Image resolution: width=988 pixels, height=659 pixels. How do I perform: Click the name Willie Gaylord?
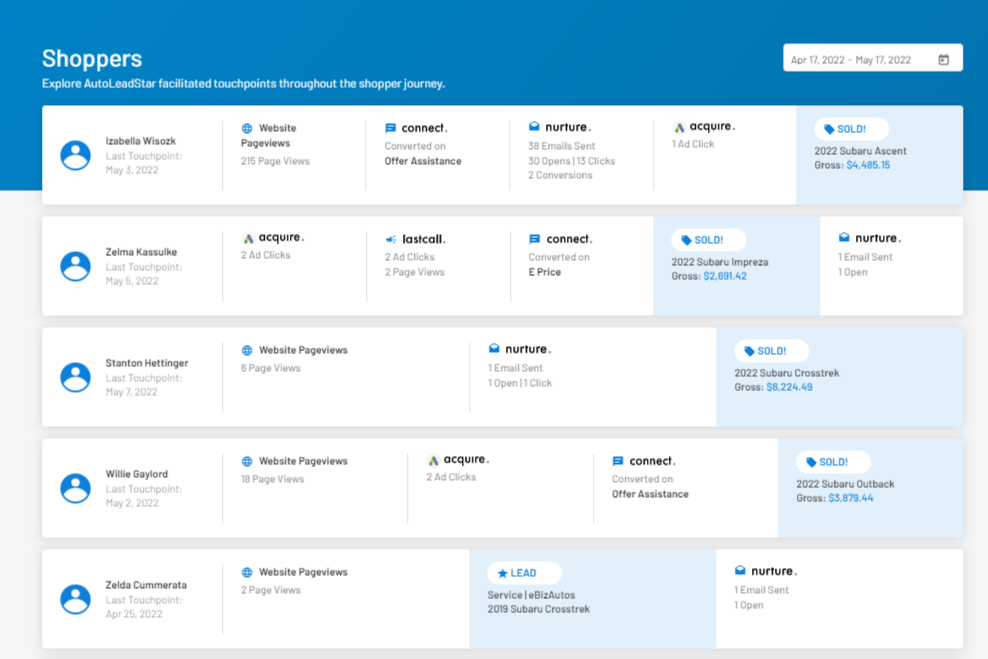click(137, 474)
